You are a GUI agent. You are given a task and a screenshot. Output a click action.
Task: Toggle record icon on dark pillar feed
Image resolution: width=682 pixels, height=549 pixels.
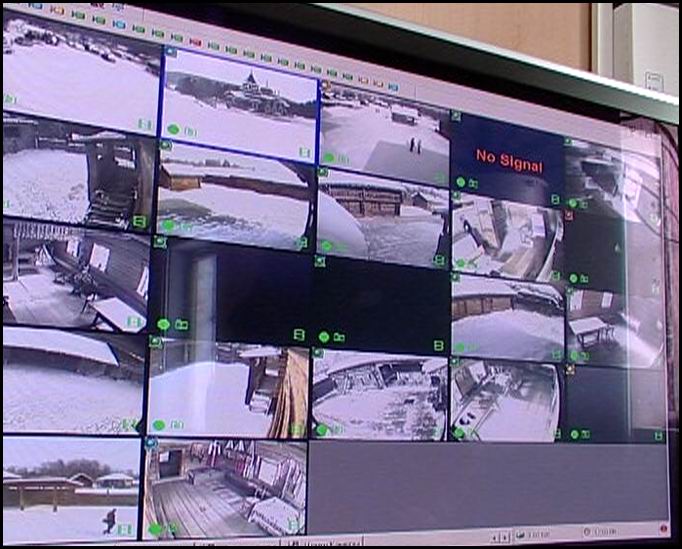pos(298,335)
